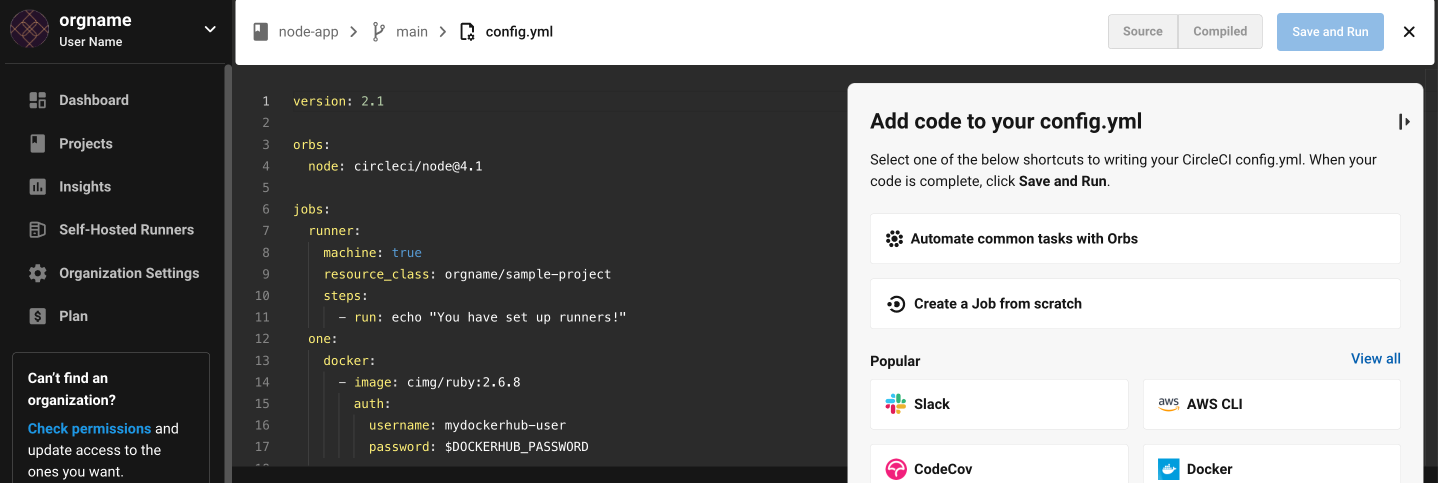Click the Add code to your config.yml heading
This screenshot has height=483, width=1438.
click(1006, 122)
